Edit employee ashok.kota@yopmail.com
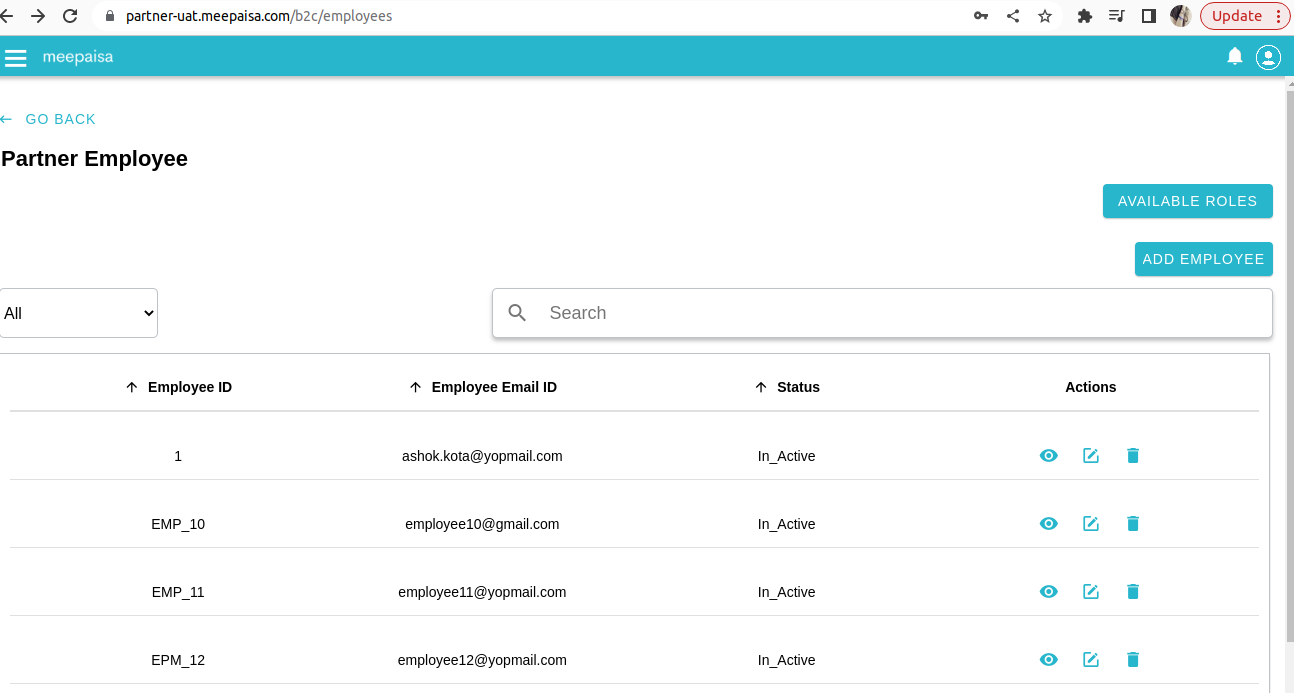1294x693 pixels. click(1091, 456)
